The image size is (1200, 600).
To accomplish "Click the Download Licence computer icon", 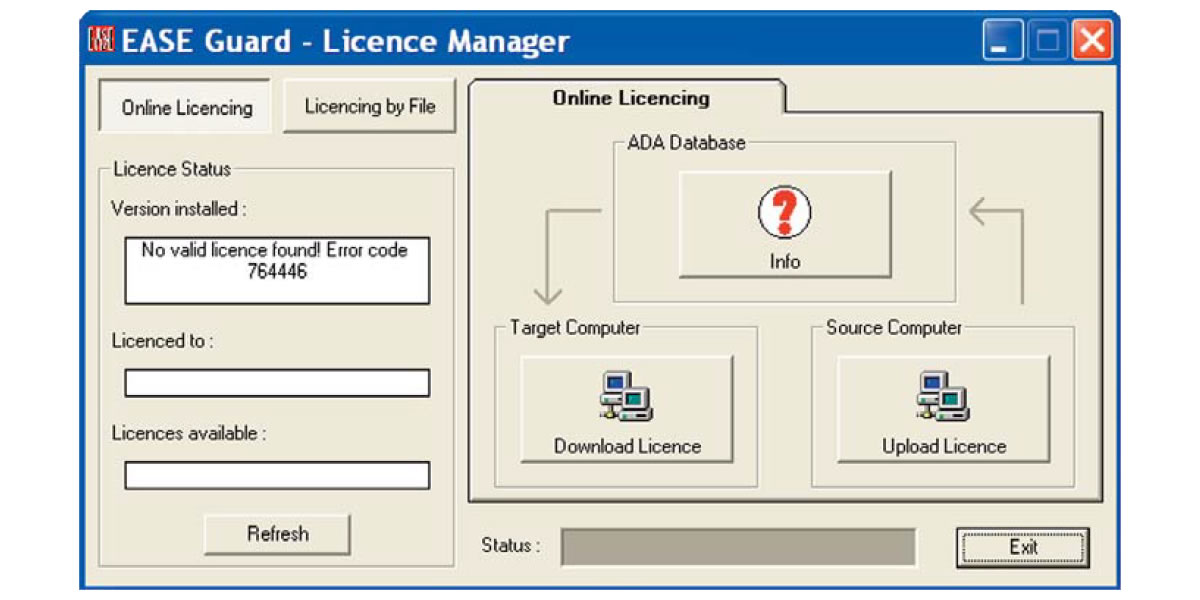I will (x=627, y=397).
